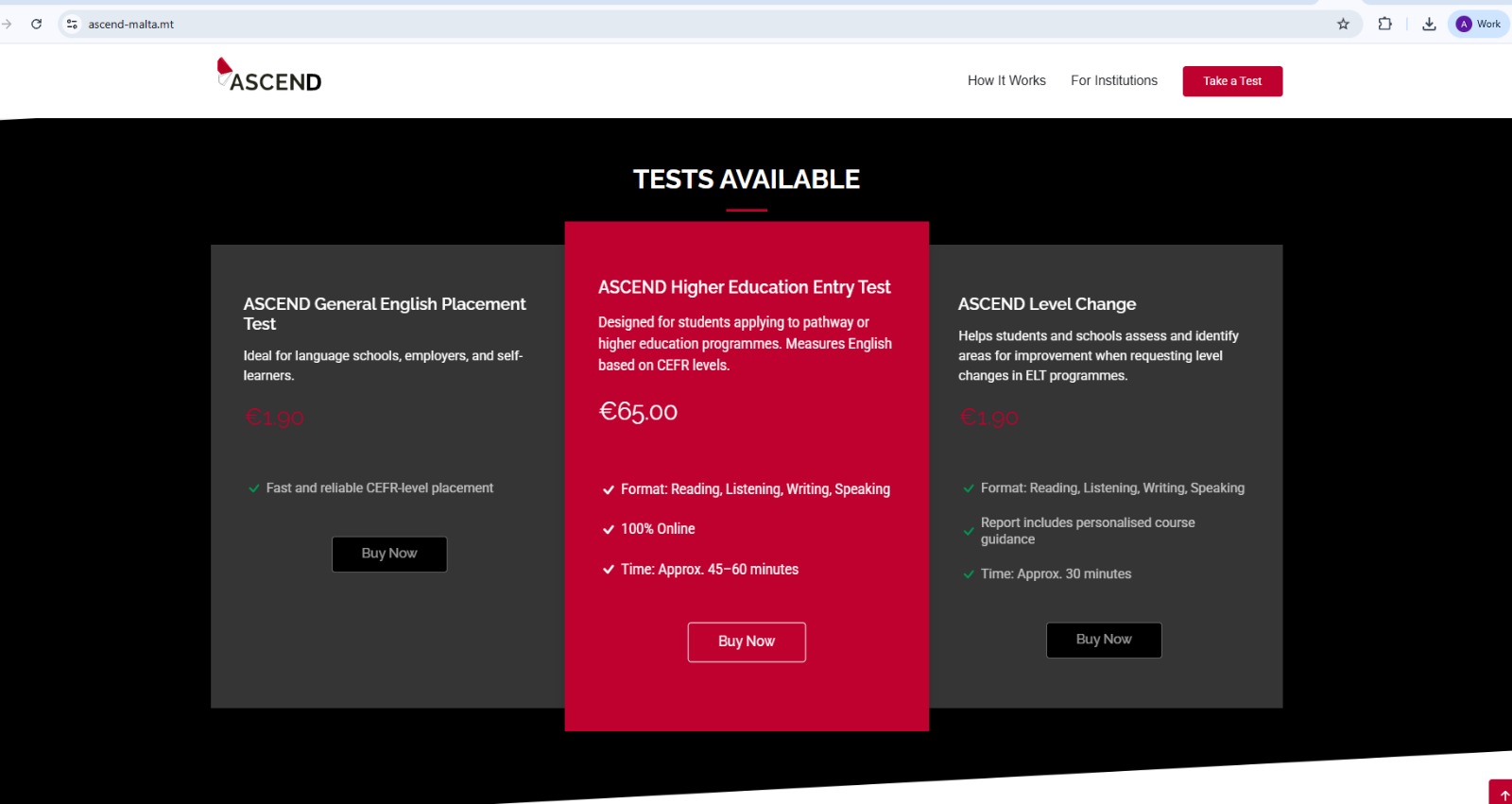Click checkmark next to Fast and reliable CEFR-level placement
The image size is (1512, 804).
coord(253,488)
